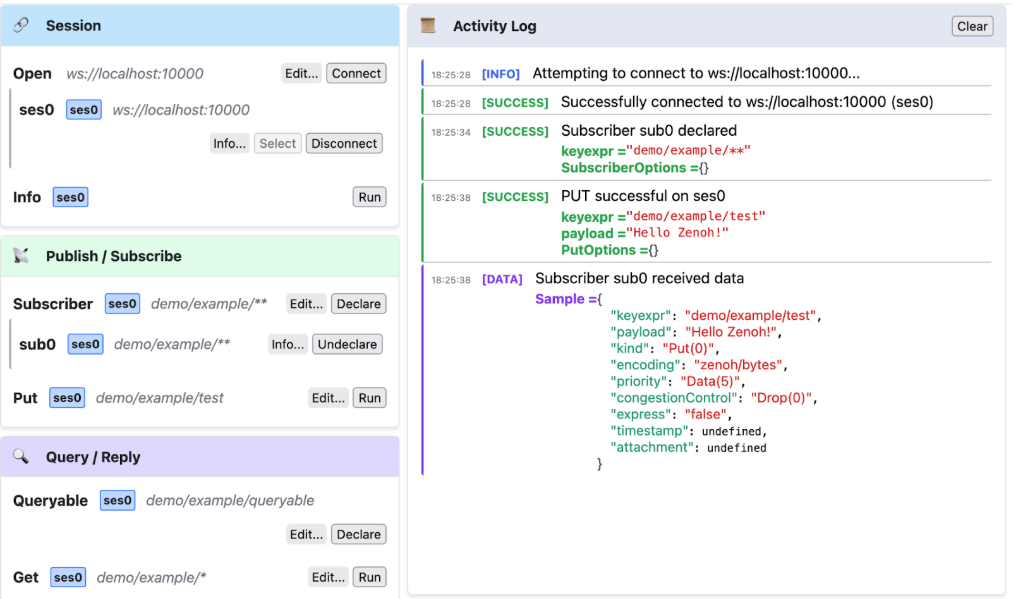Click the ses0 badge in the Session list
Viewport: 1013px width, 599px height.
click(82, 109)
